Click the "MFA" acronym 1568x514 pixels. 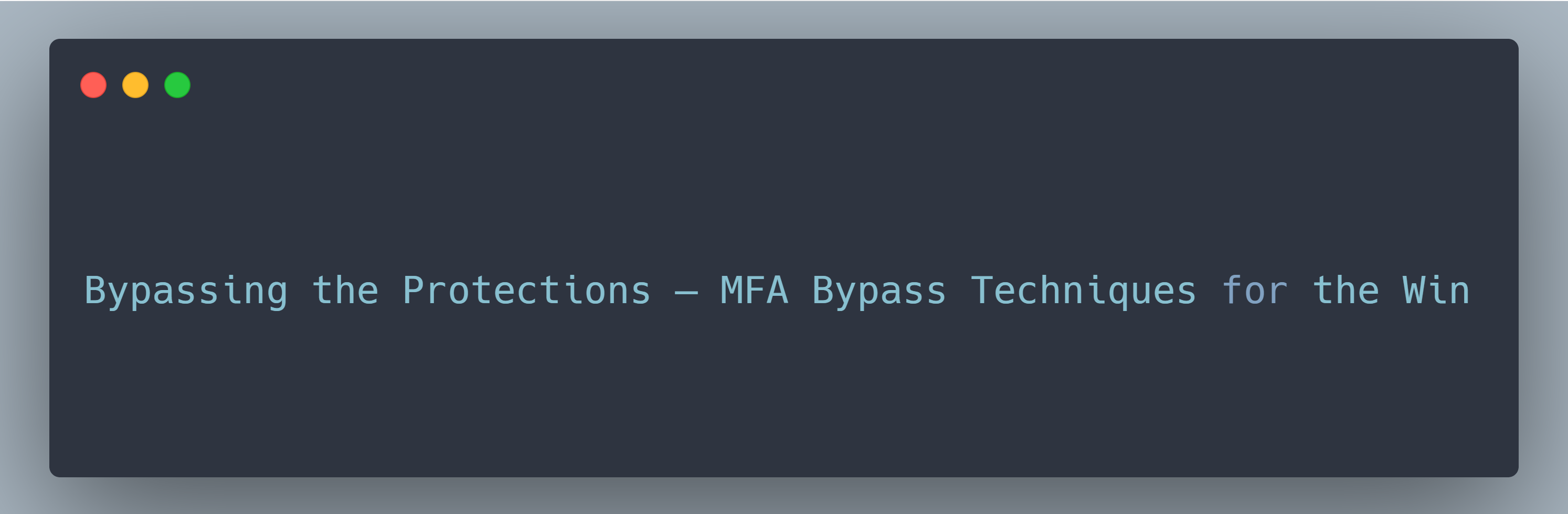(754, 291)
